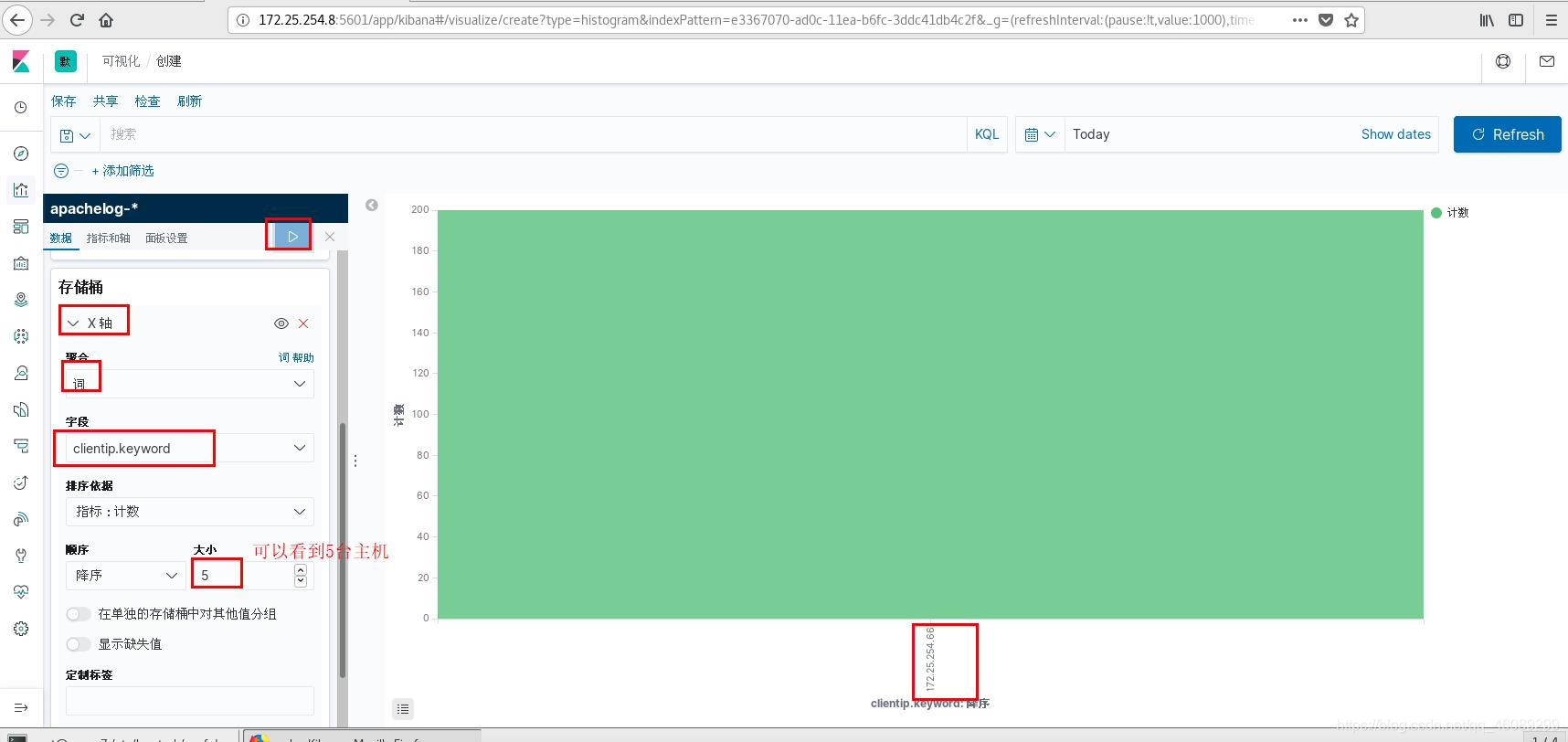This screenshot has height=742, width=1568.
Task: Open Maps icon in sidebar
Action: click(21, 300)
